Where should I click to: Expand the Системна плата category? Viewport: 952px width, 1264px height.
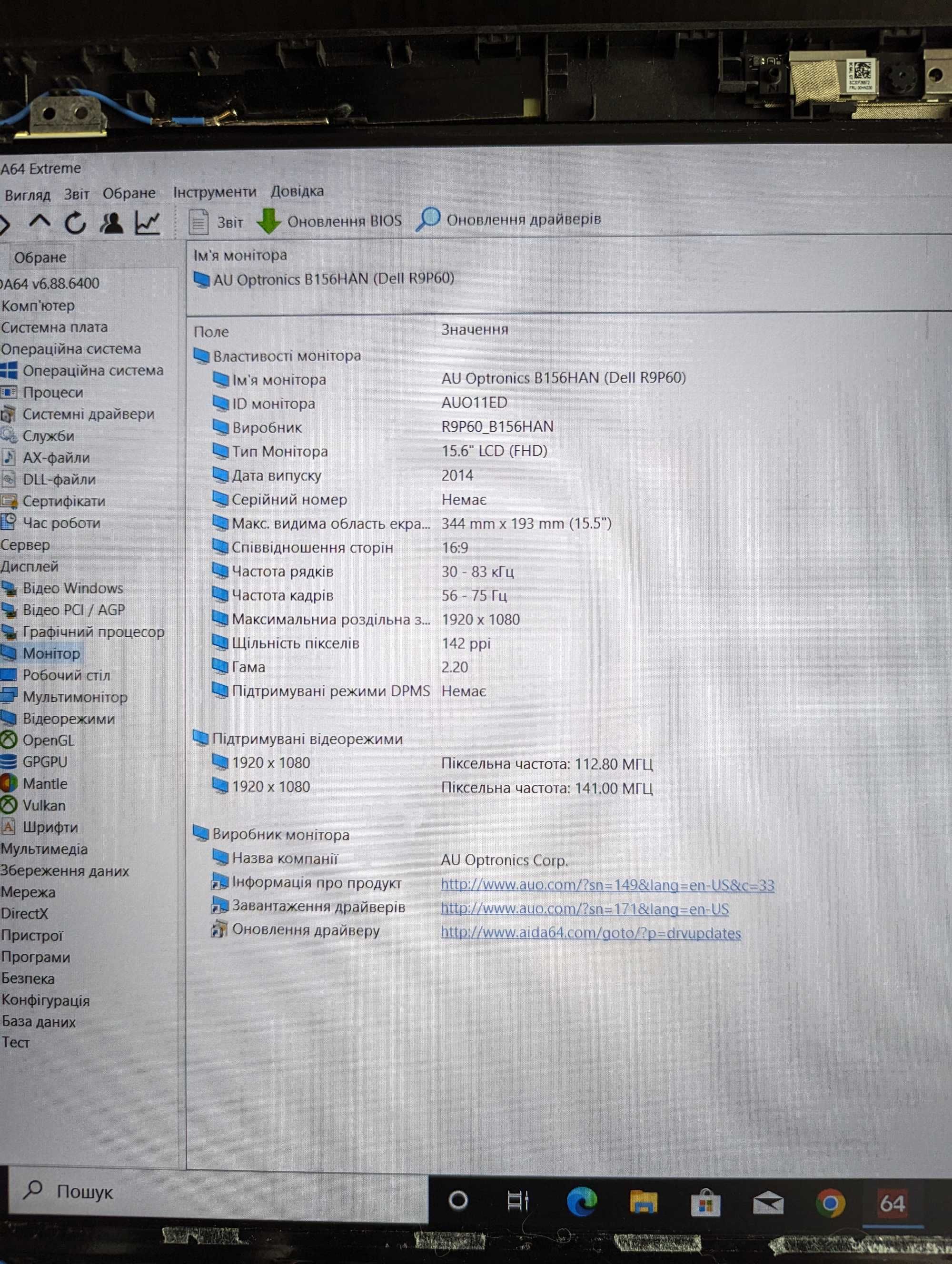tap(54, 327)
